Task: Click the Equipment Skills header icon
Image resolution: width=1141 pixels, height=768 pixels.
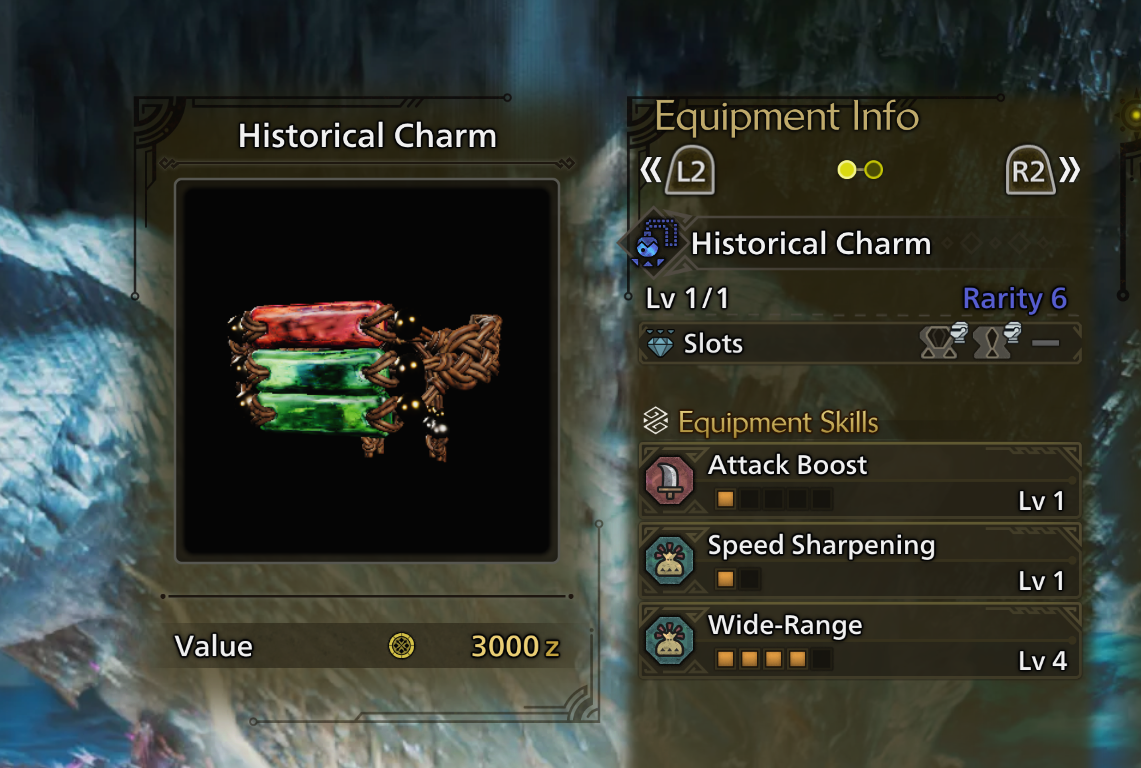Action: [x=656, y=421]
